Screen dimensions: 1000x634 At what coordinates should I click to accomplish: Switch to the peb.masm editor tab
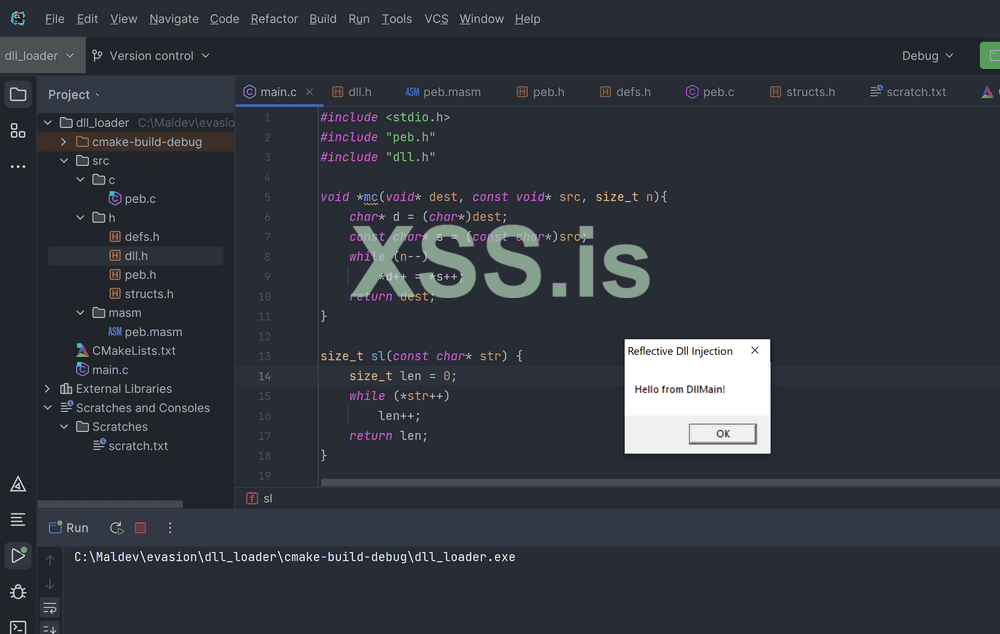(442, 92)
